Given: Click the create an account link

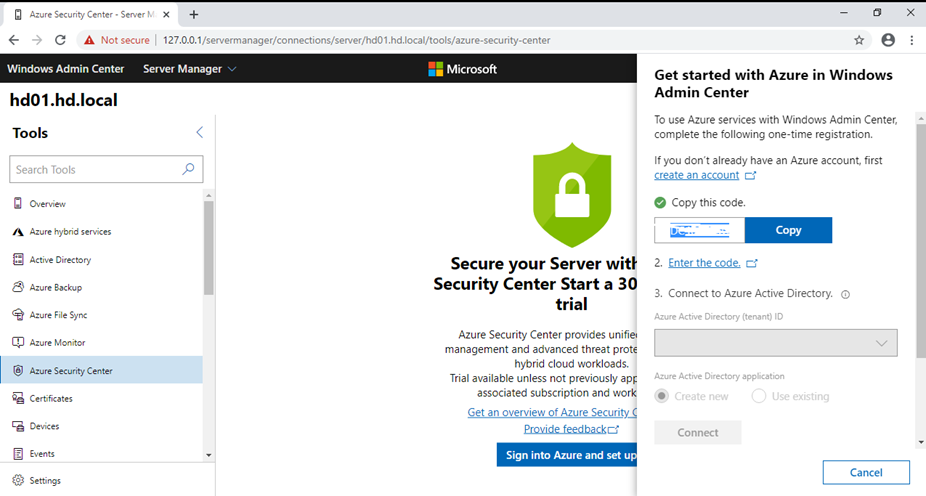Looking at the screenshot, I should 696,175.
